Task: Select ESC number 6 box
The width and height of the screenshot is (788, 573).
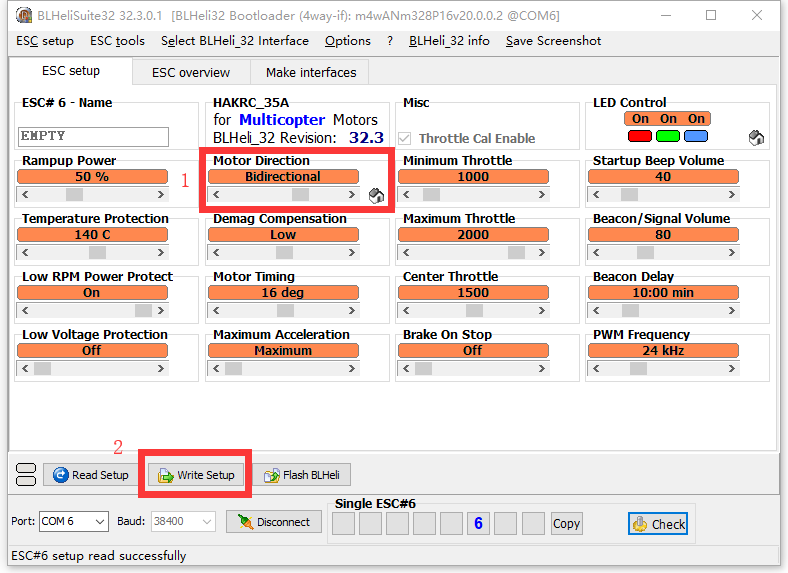Action: click(x=478, y=524)
